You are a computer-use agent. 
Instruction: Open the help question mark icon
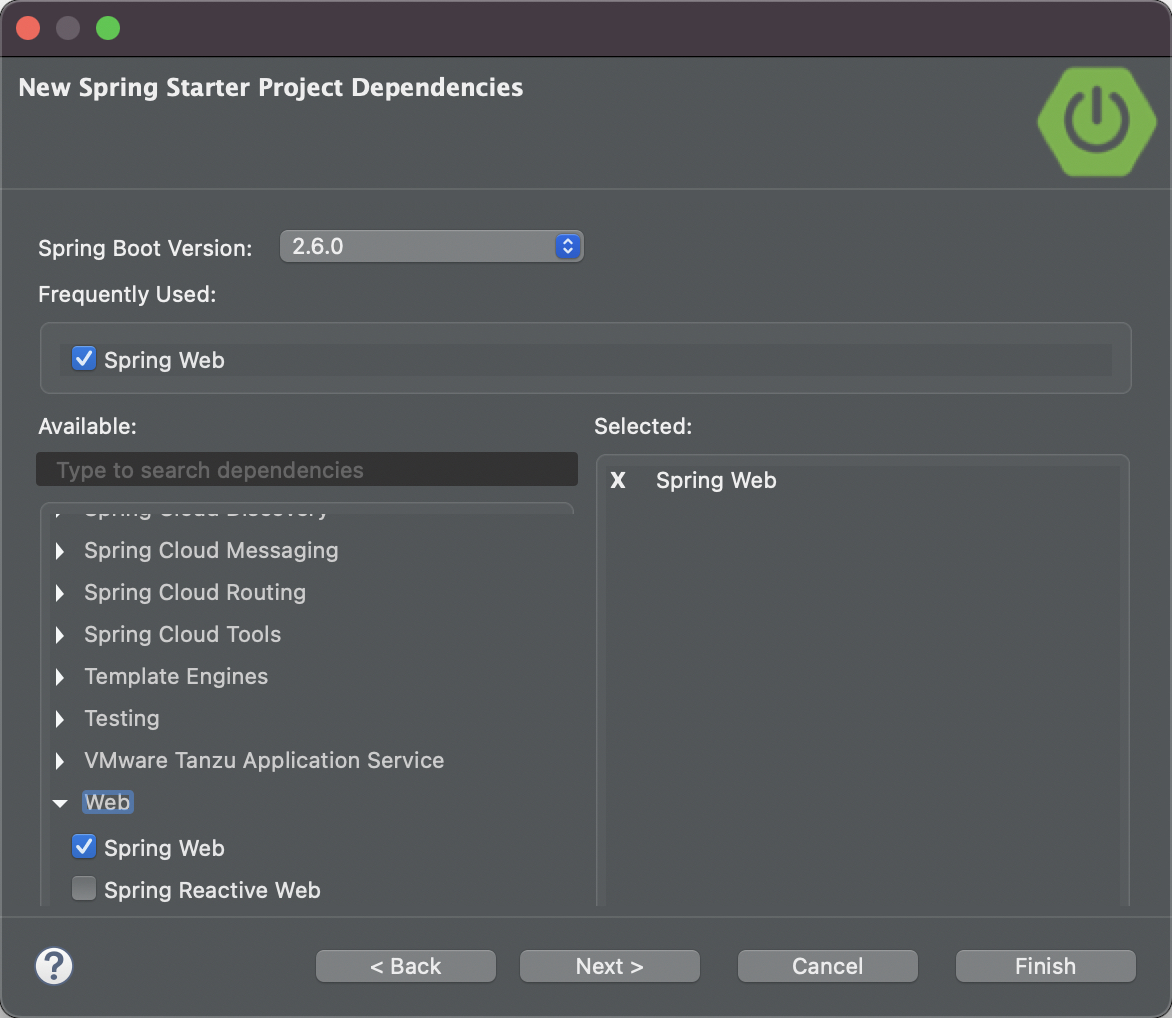click(x=54, y=966)
